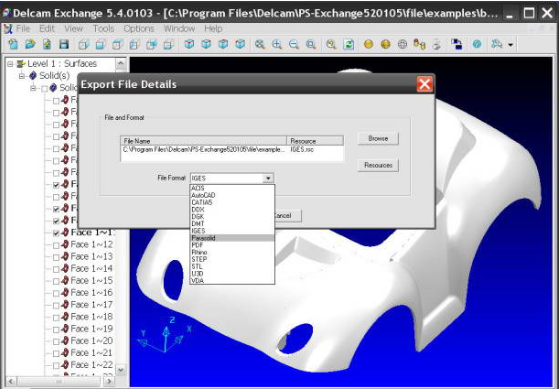Open the Tools menu
Image resolution: width=559 pixels, height=389 pixels.
(x=103, y=29)
